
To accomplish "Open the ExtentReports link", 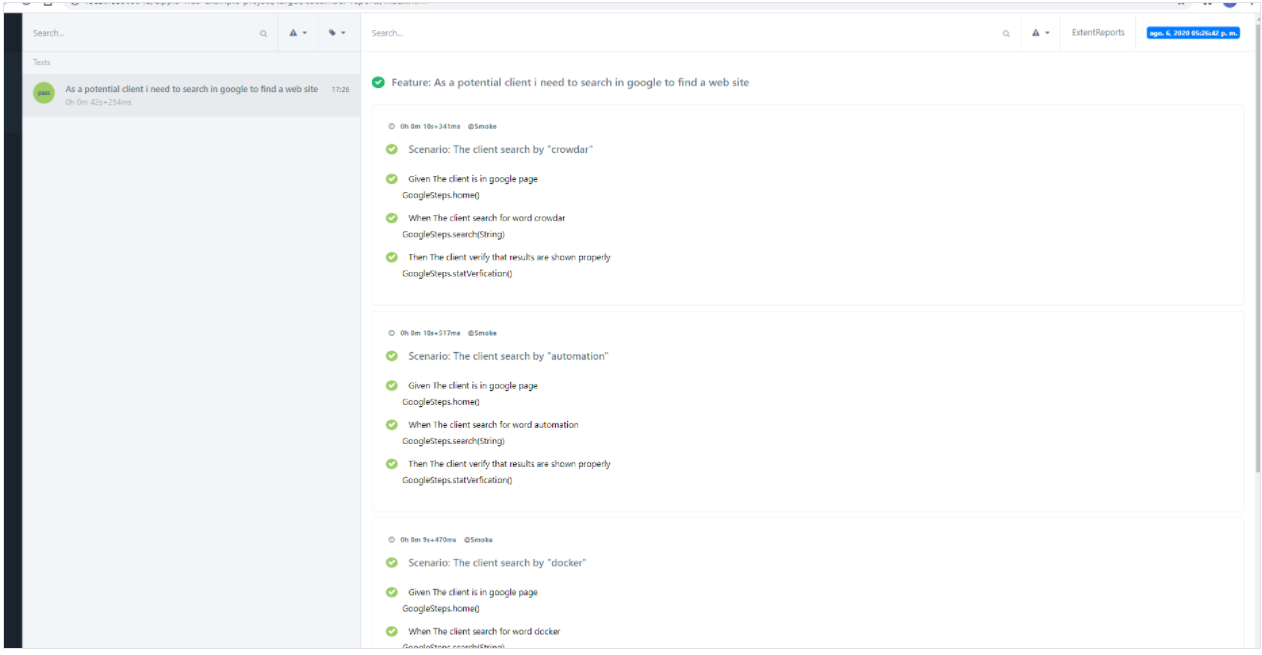I will [x=1098, y=33].
